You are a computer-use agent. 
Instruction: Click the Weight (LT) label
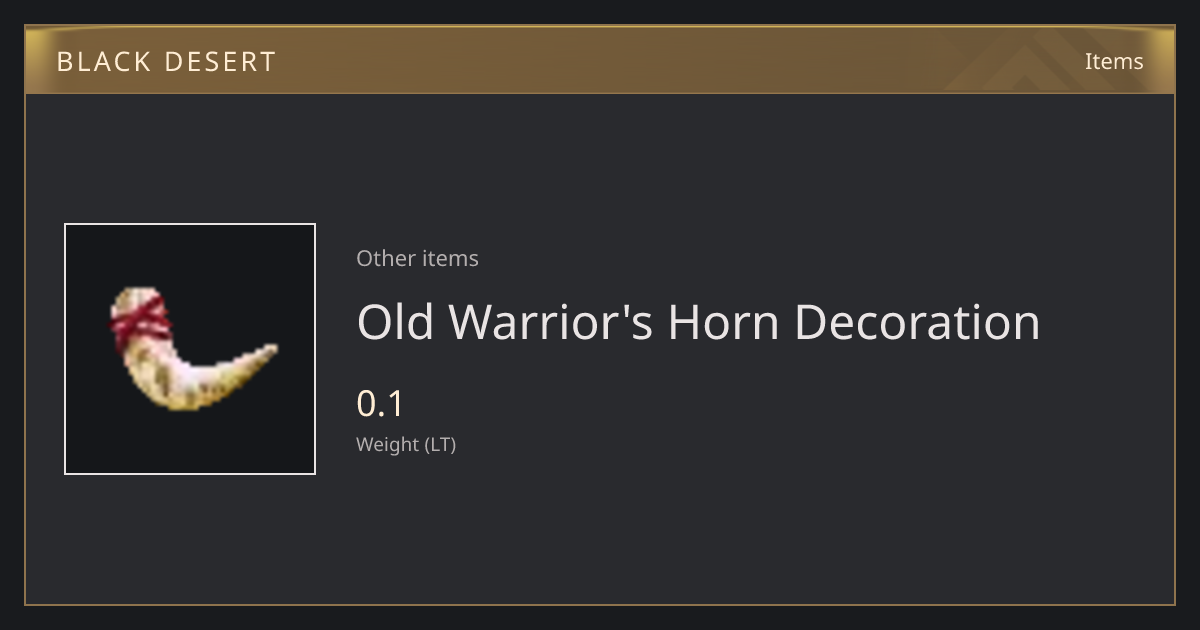[x=406, y=445]
